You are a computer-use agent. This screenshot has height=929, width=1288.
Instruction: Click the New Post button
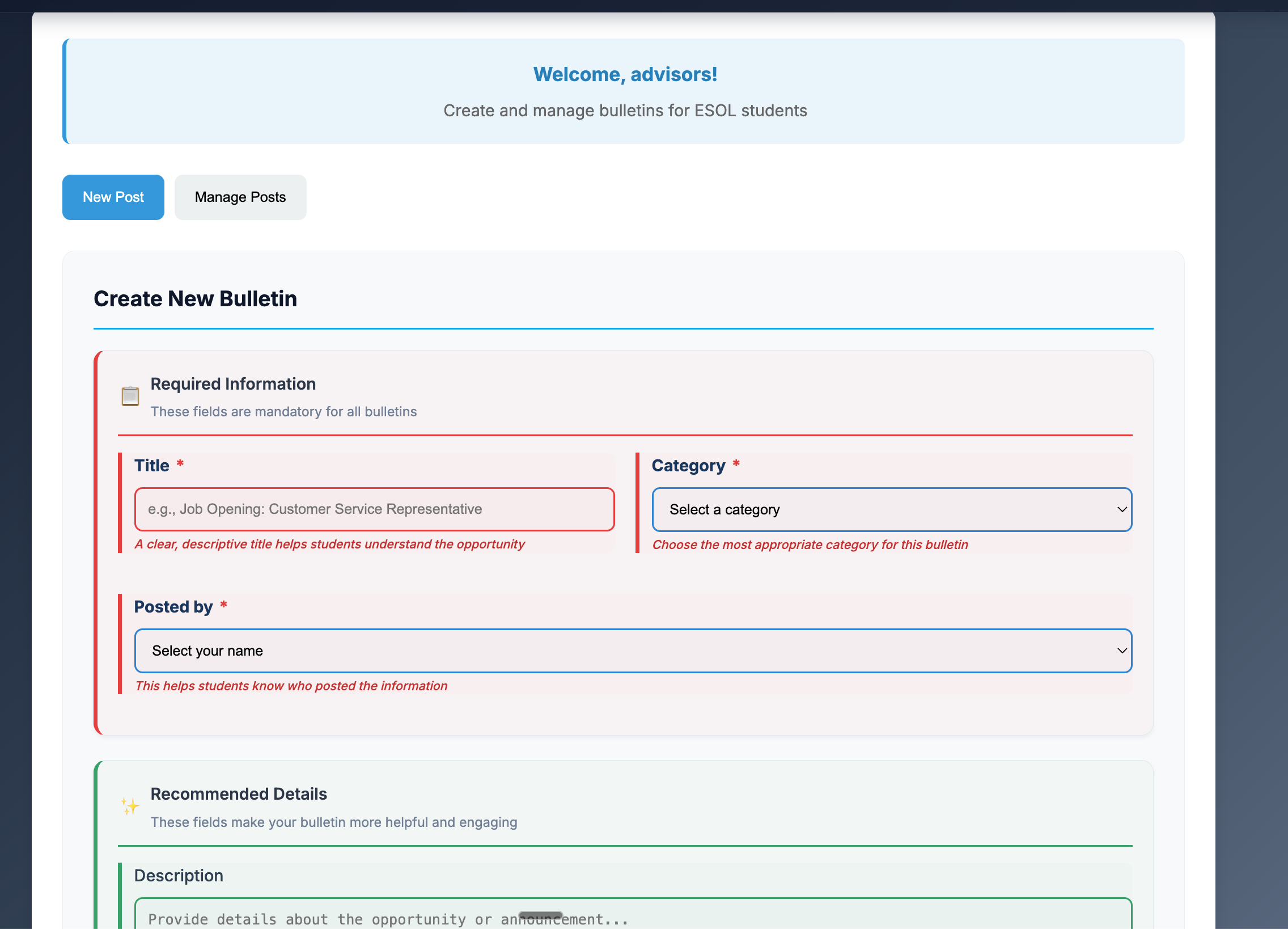[x=113, y=197]
